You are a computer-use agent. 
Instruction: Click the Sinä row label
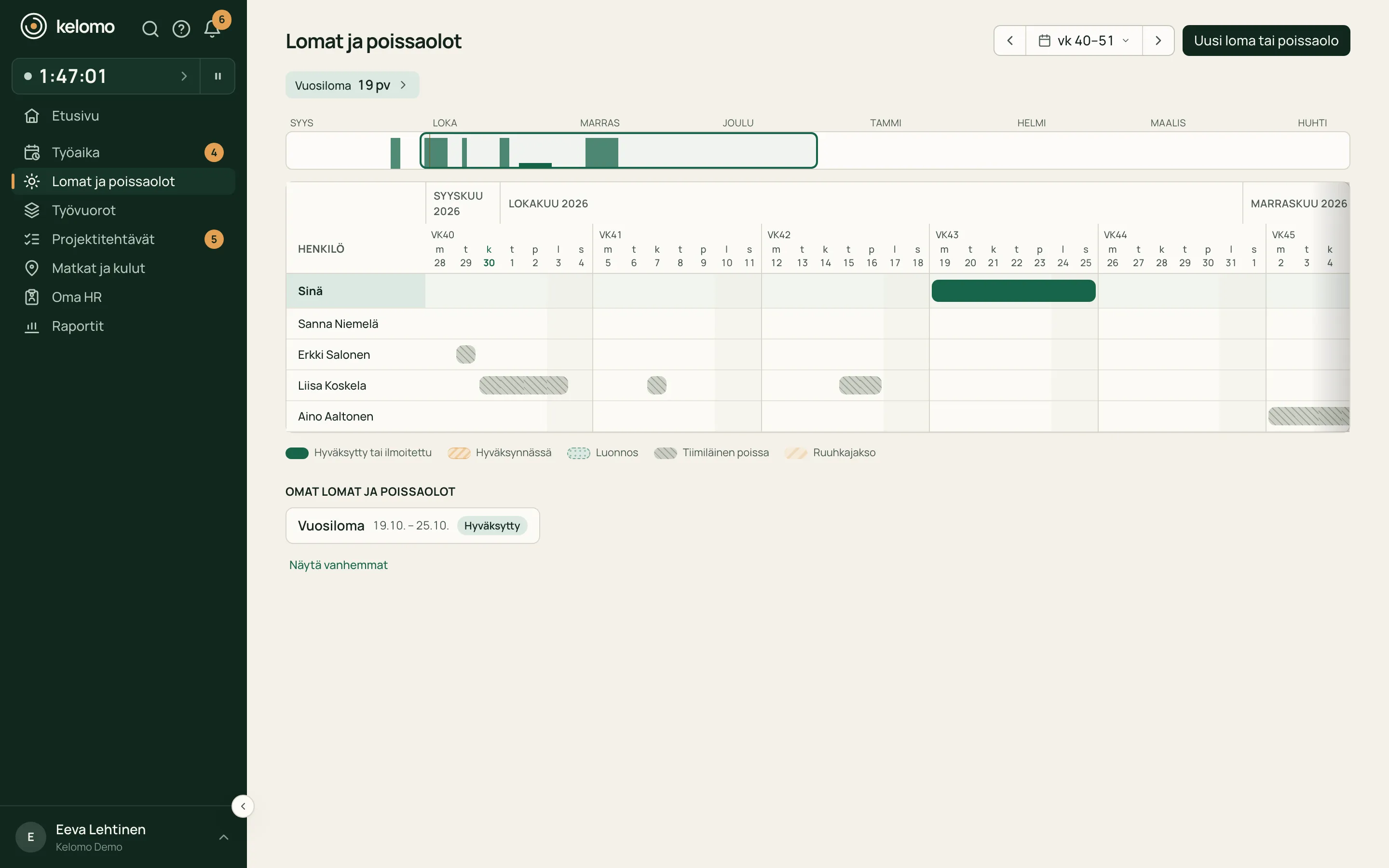click(x=310, y=291)
